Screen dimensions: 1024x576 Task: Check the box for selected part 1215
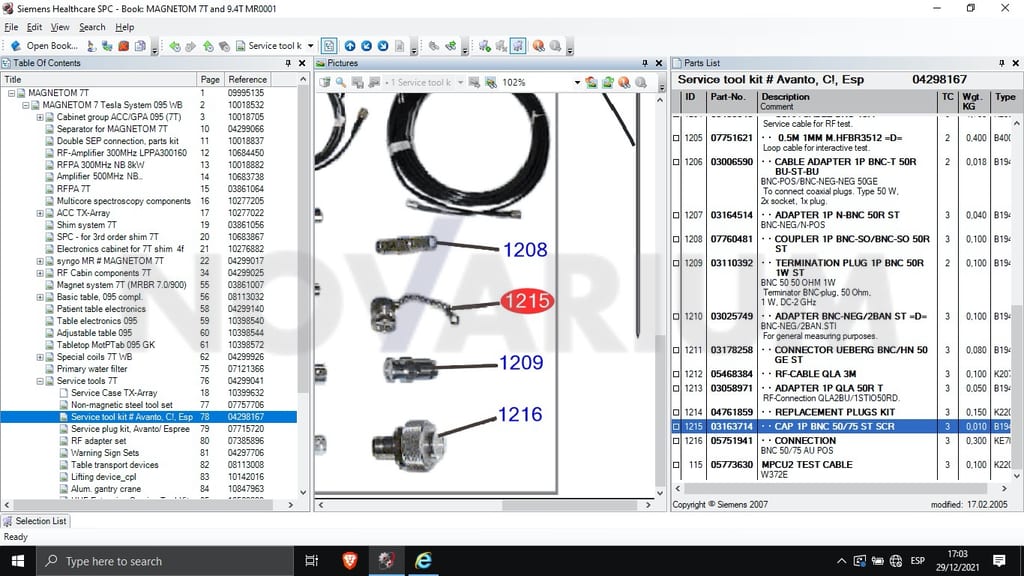coord(676,427)
